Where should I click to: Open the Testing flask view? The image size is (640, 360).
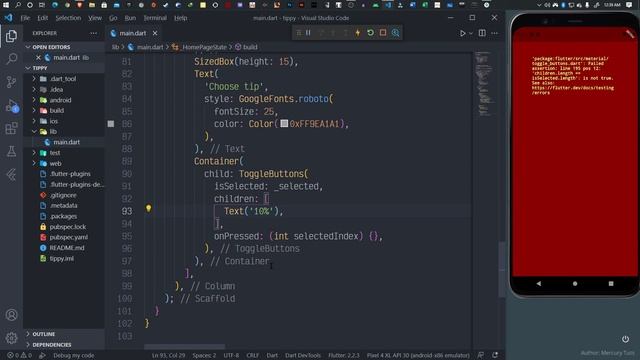tap(11, 151)
